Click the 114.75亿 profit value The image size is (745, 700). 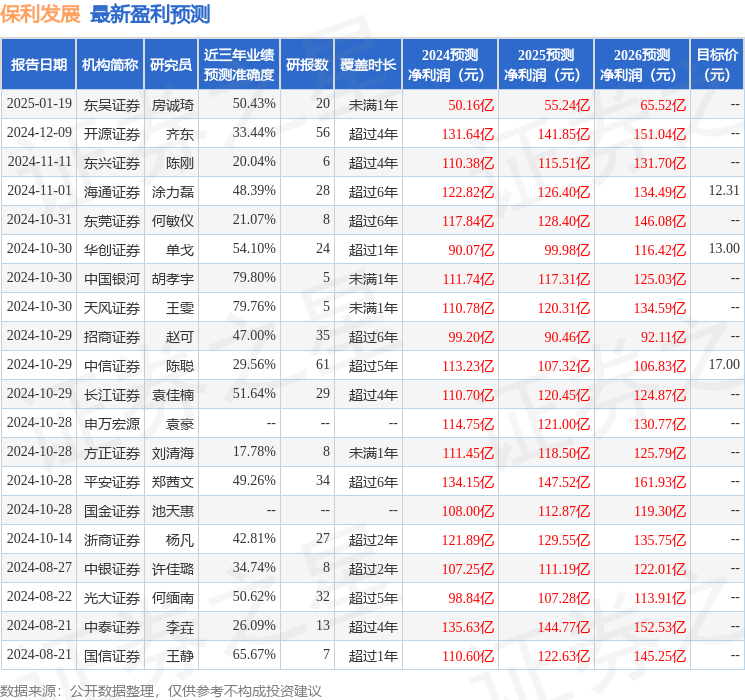point(468,424)
